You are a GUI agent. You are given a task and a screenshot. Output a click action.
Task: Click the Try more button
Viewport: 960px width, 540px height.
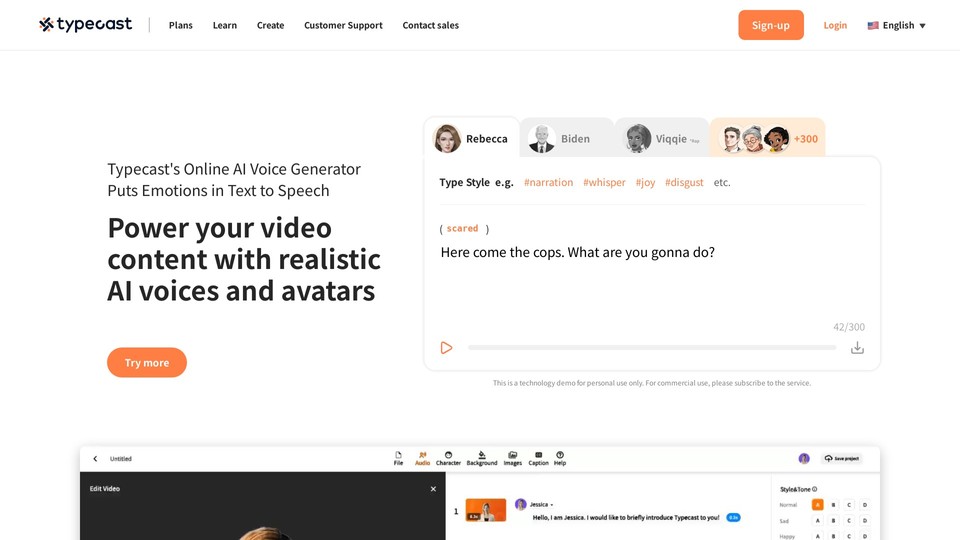coord(147,362)
